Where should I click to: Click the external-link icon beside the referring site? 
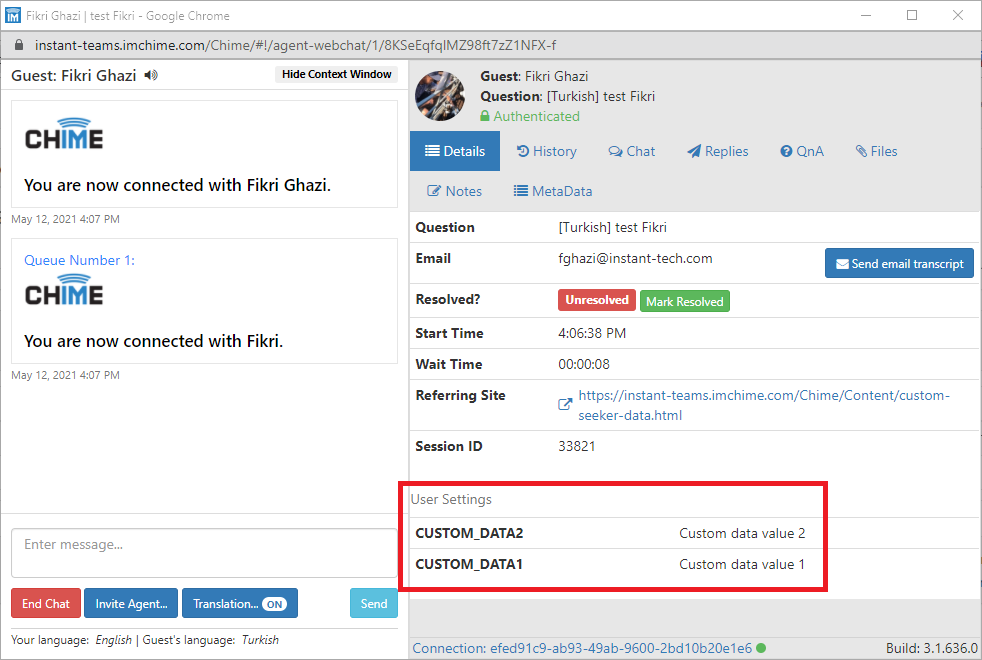(565, 404)
